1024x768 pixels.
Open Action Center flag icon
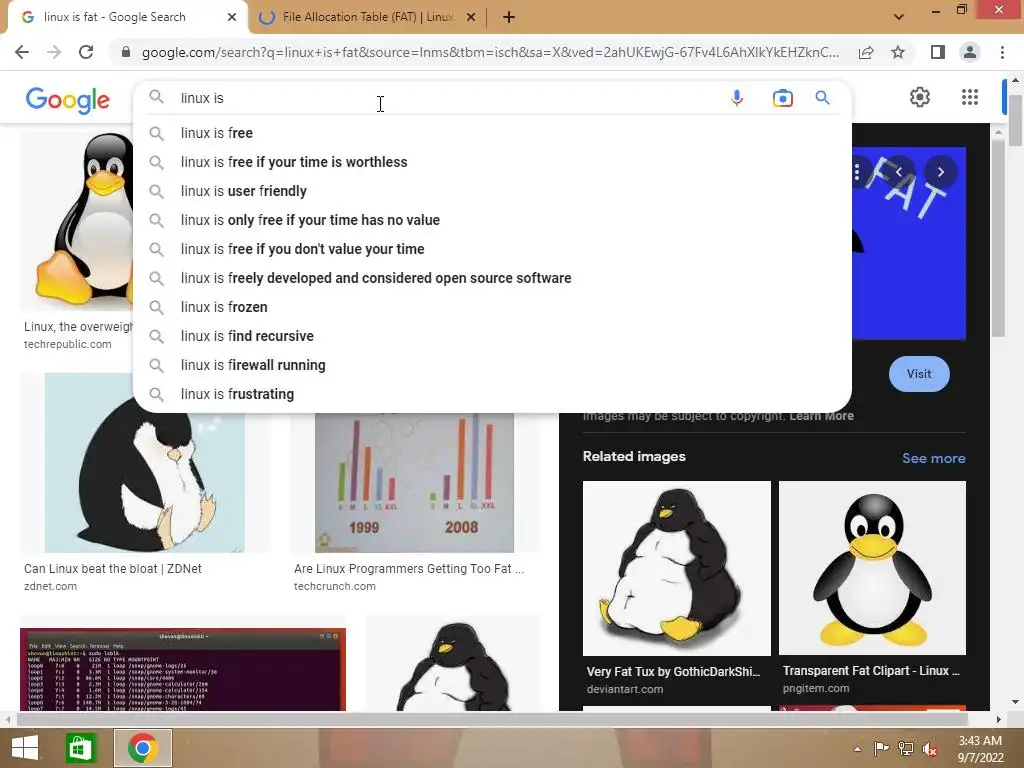tap(881, 749)
